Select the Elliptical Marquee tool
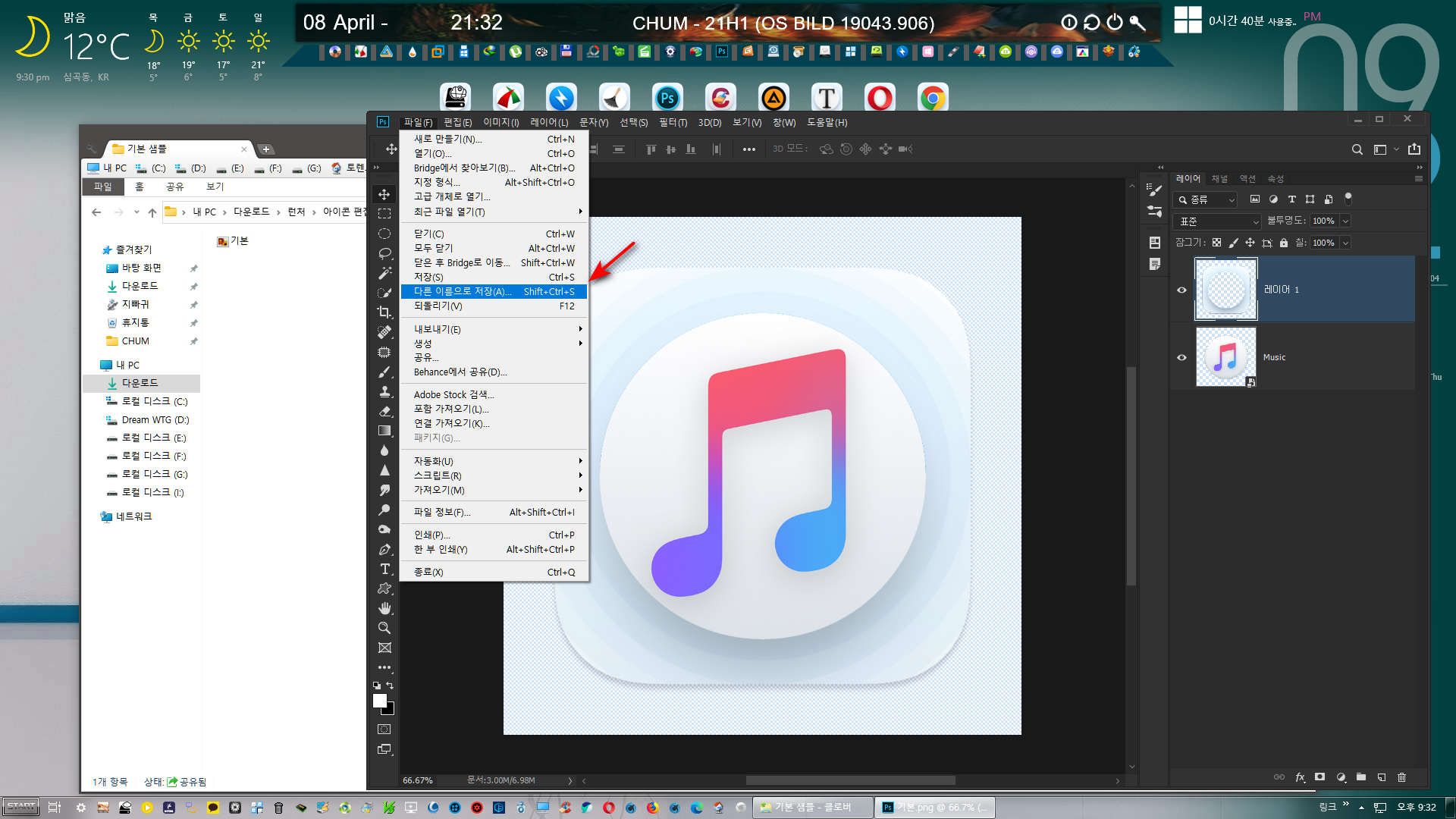The image size is (1456, 819). coord(384,234)
